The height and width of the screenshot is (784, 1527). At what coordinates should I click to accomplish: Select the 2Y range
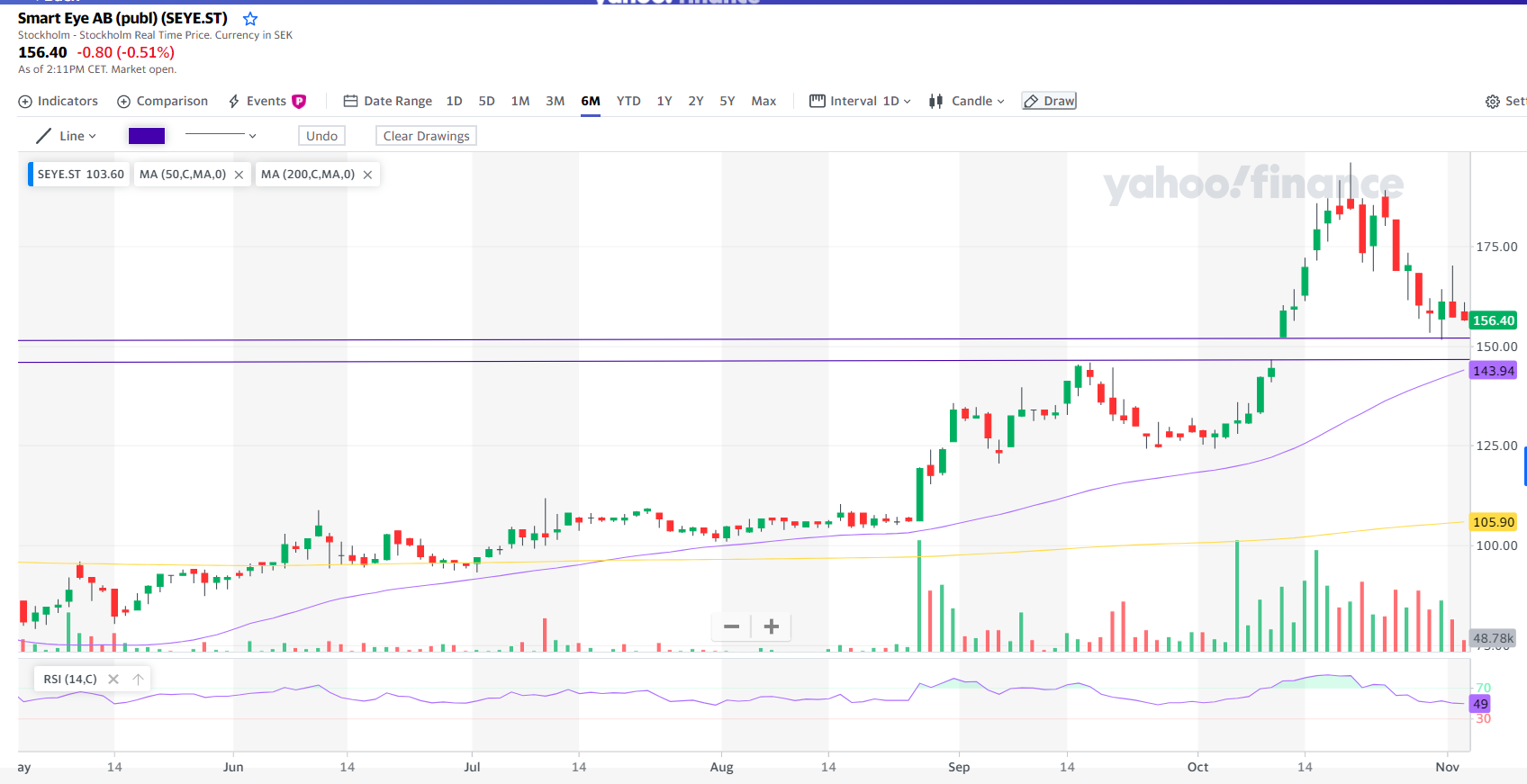tap(696, 101)
